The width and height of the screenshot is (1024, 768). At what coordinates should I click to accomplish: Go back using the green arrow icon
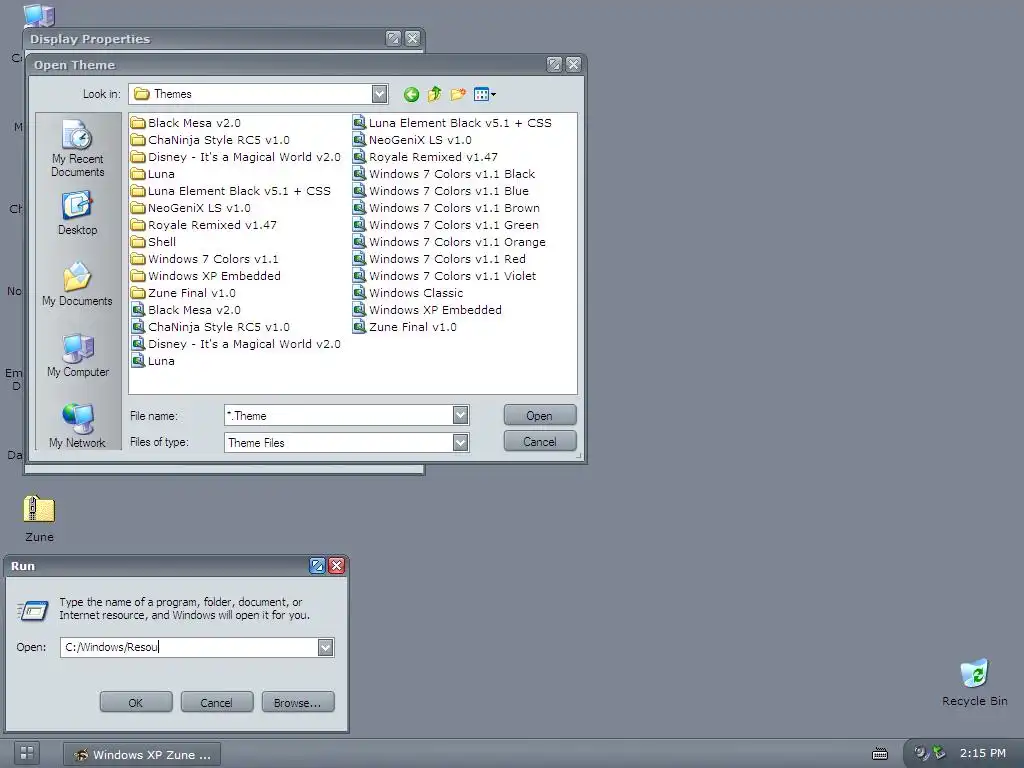411,95
